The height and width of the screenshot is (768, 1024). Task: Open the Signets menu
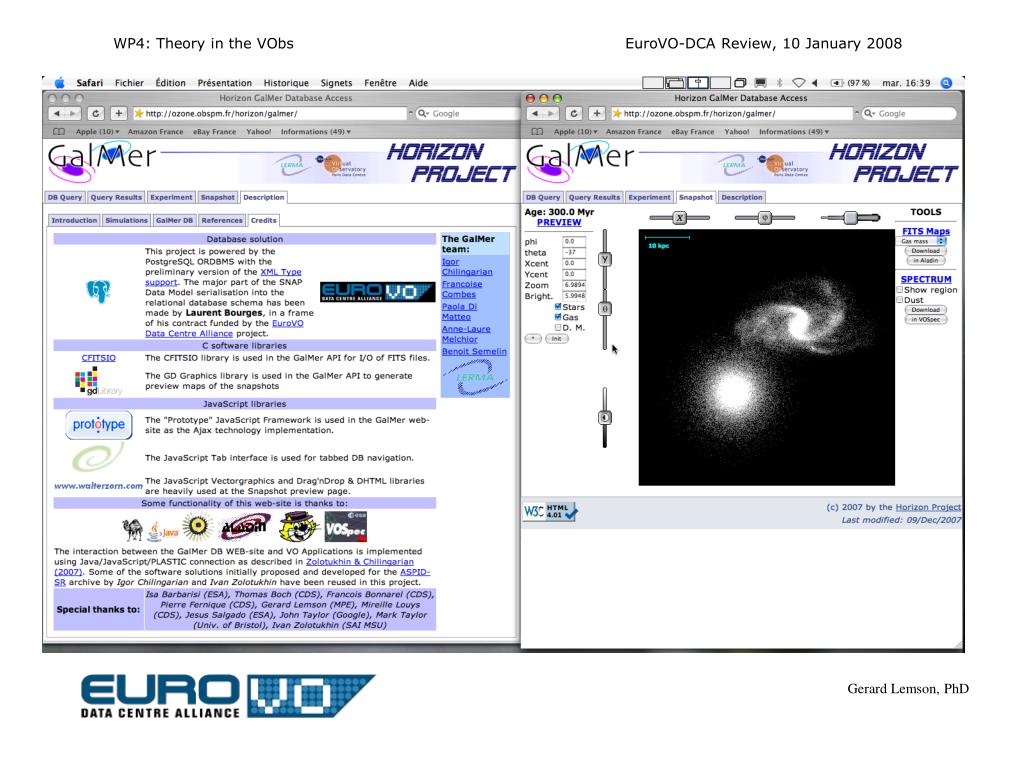pyautogui.click(x=336, y=83)
